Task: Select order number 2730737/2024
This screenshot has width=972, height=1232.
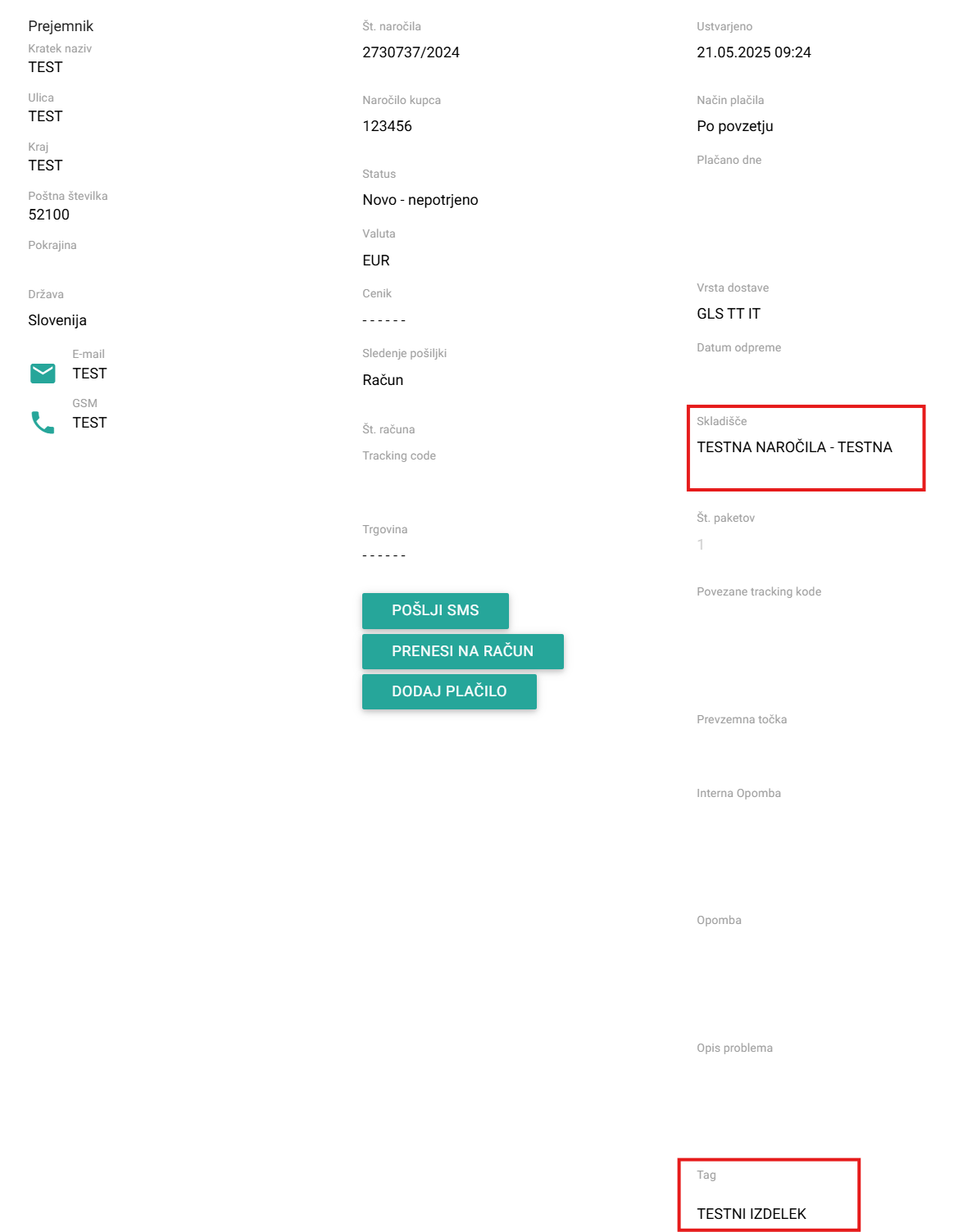Action: pos(411,52)
